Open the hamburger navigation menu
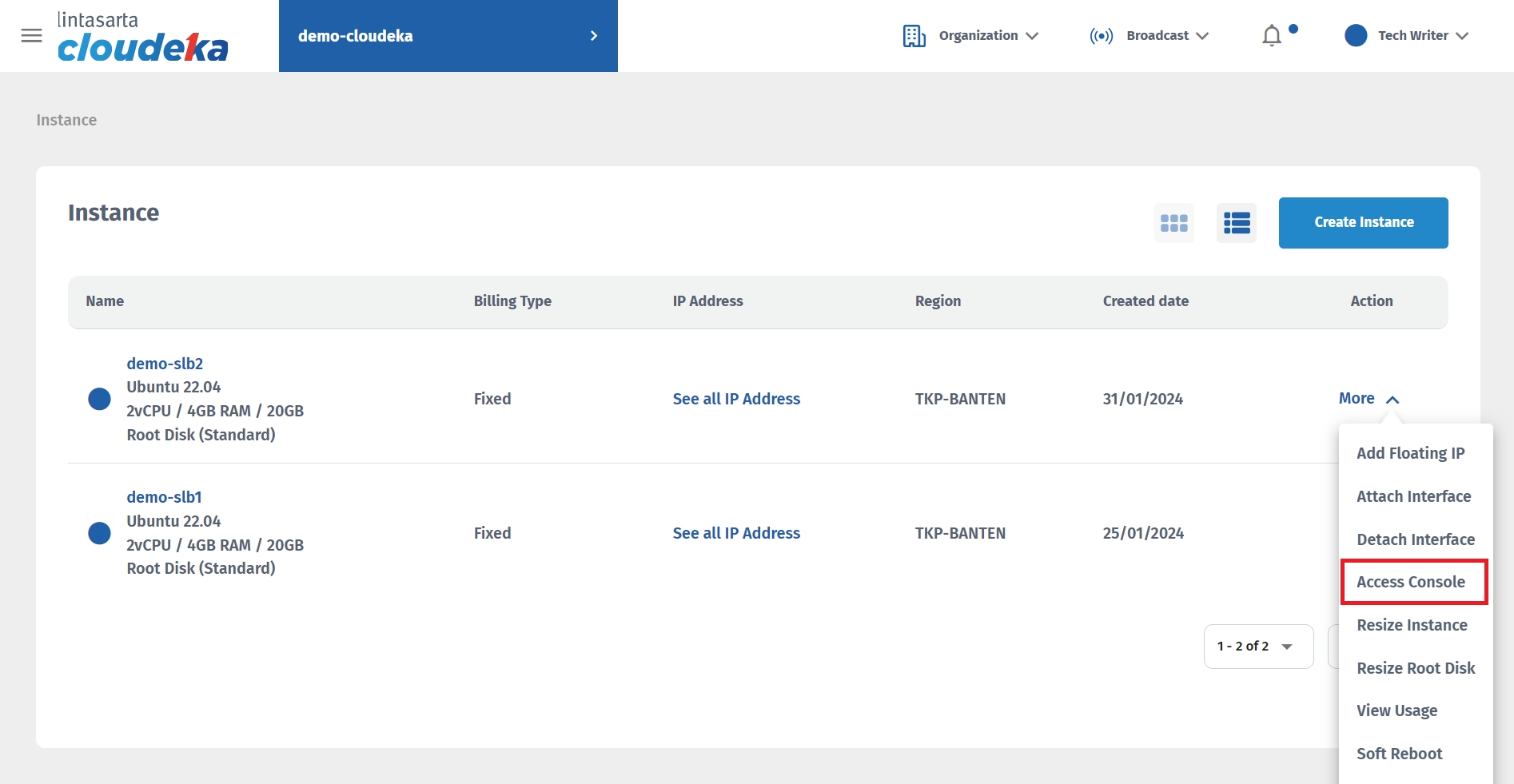The width and height of the screenshot is (1514, 784). click(31, 36)
